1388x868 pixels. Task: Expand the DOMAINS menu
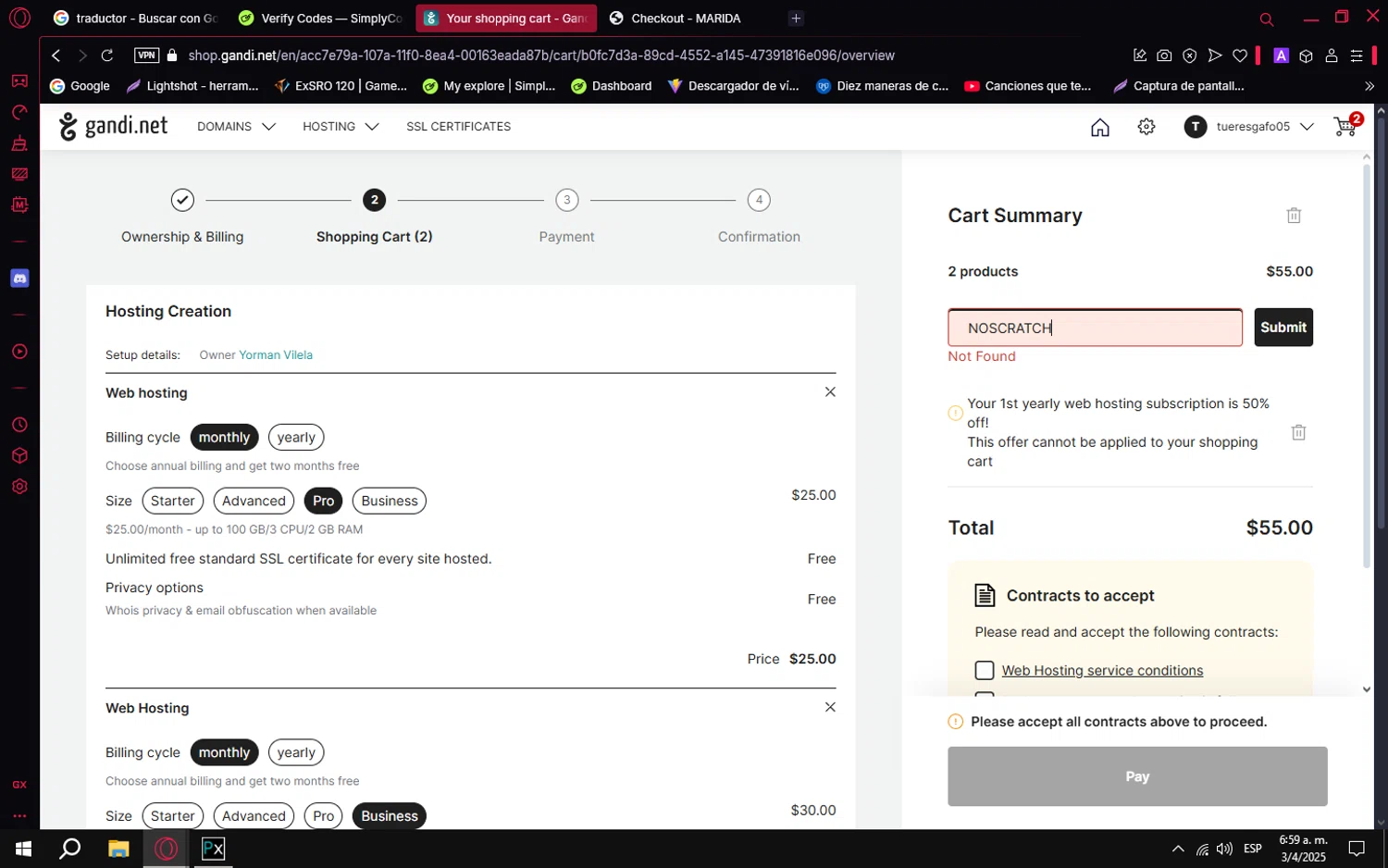click(236, 127)
